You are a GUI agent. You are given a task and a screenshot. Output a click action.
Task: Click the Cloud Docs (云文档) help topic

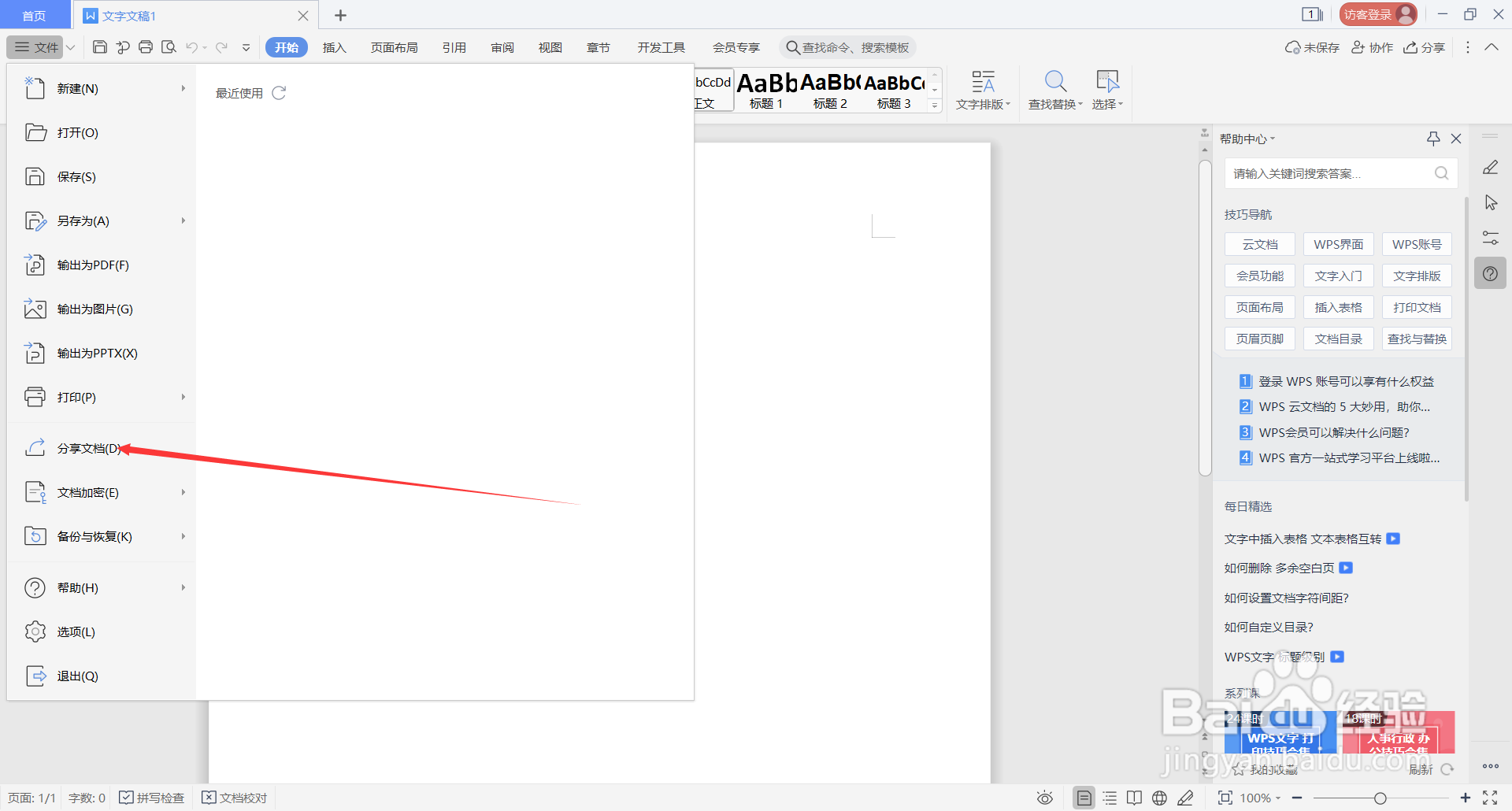(1260, 244)
